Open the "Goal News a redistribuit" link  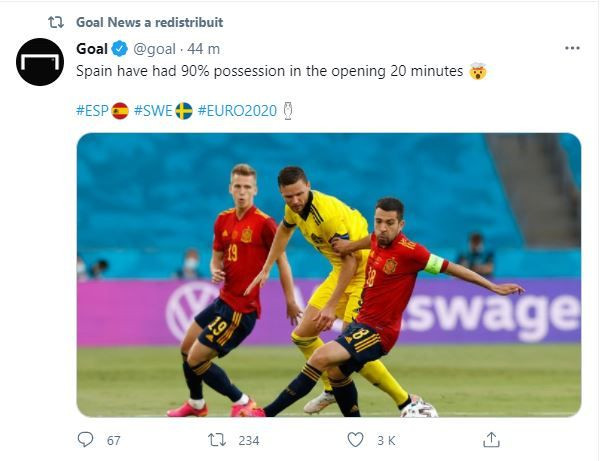[x=150, y=22]
